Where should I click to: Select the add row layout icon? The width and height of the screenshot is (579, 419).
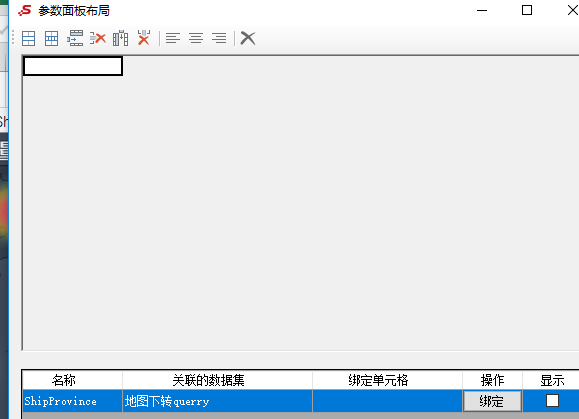[x=75, y=38]
